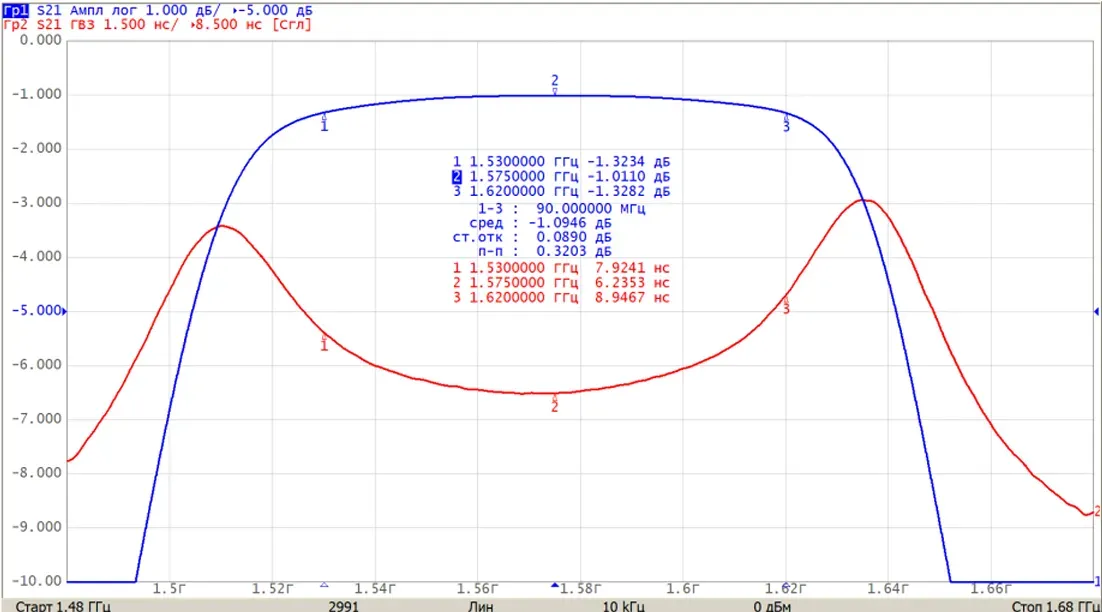Click the ст.отк : 0.0890 дБ statistic

tap(532, 237)
